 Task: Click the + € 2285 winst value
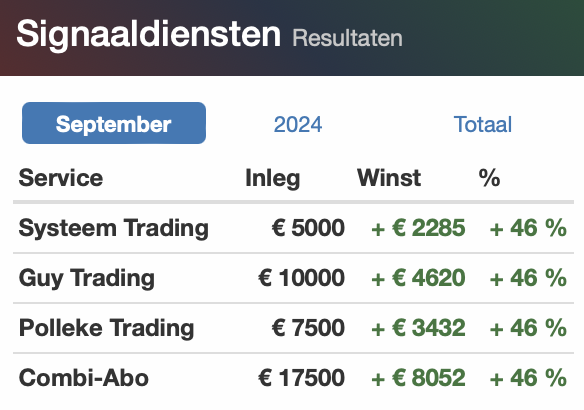(x=418, y=228)
